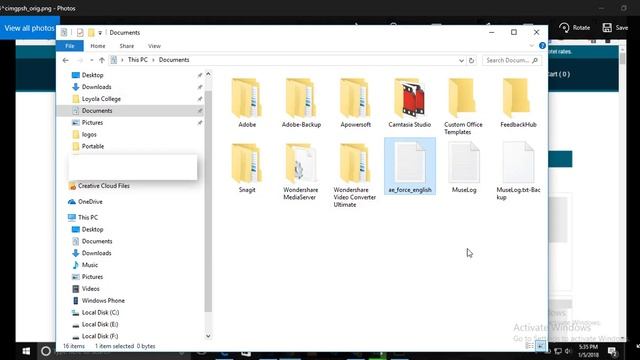Open the Adobe-Backup folder

tap(301, 103)
